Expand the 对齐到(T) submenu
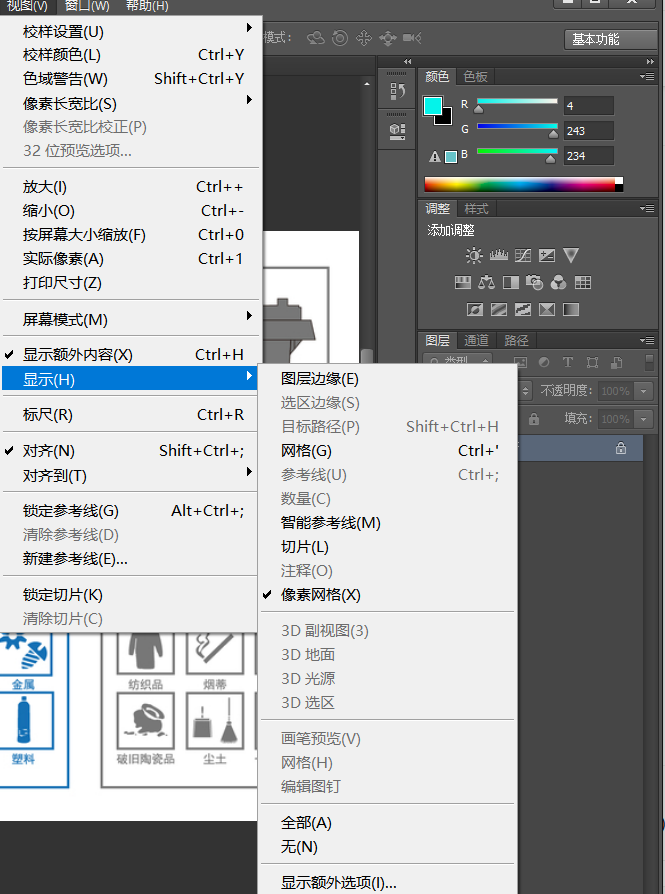 (x=130, y=475)
